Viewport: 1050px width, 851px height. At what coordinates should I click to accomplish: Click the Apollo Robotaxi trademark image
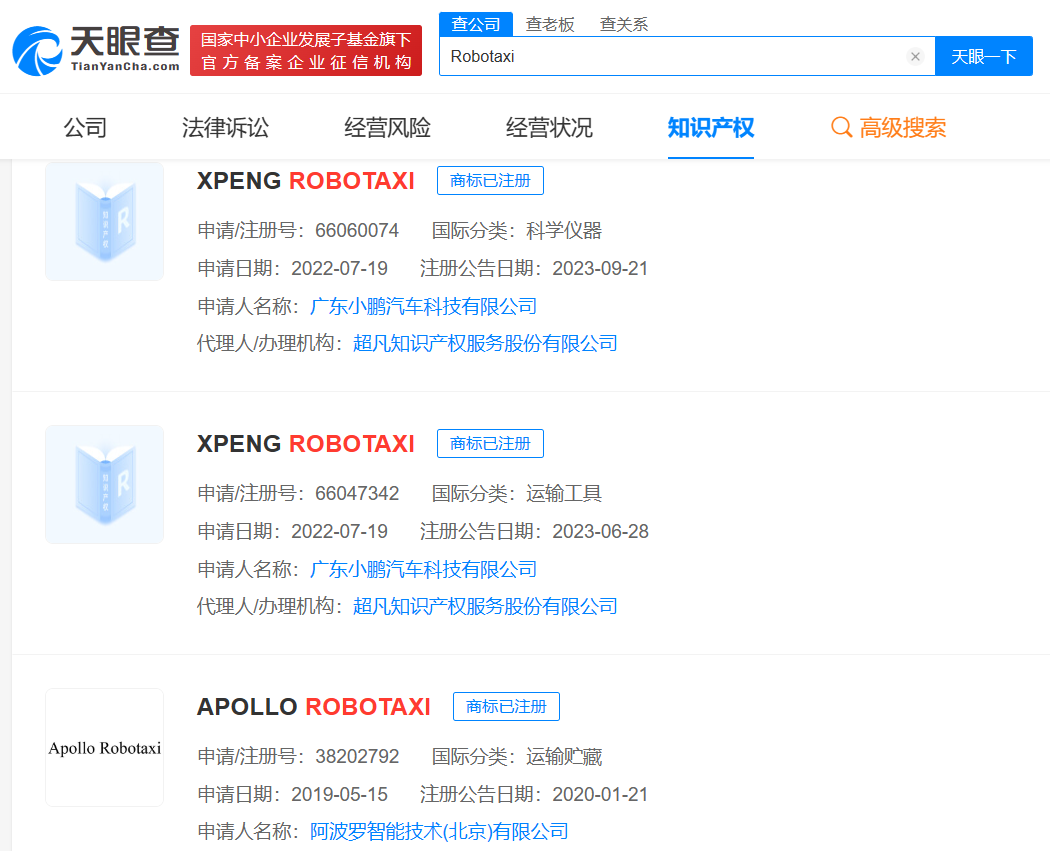pyautogui.click(x=104, y=747)
